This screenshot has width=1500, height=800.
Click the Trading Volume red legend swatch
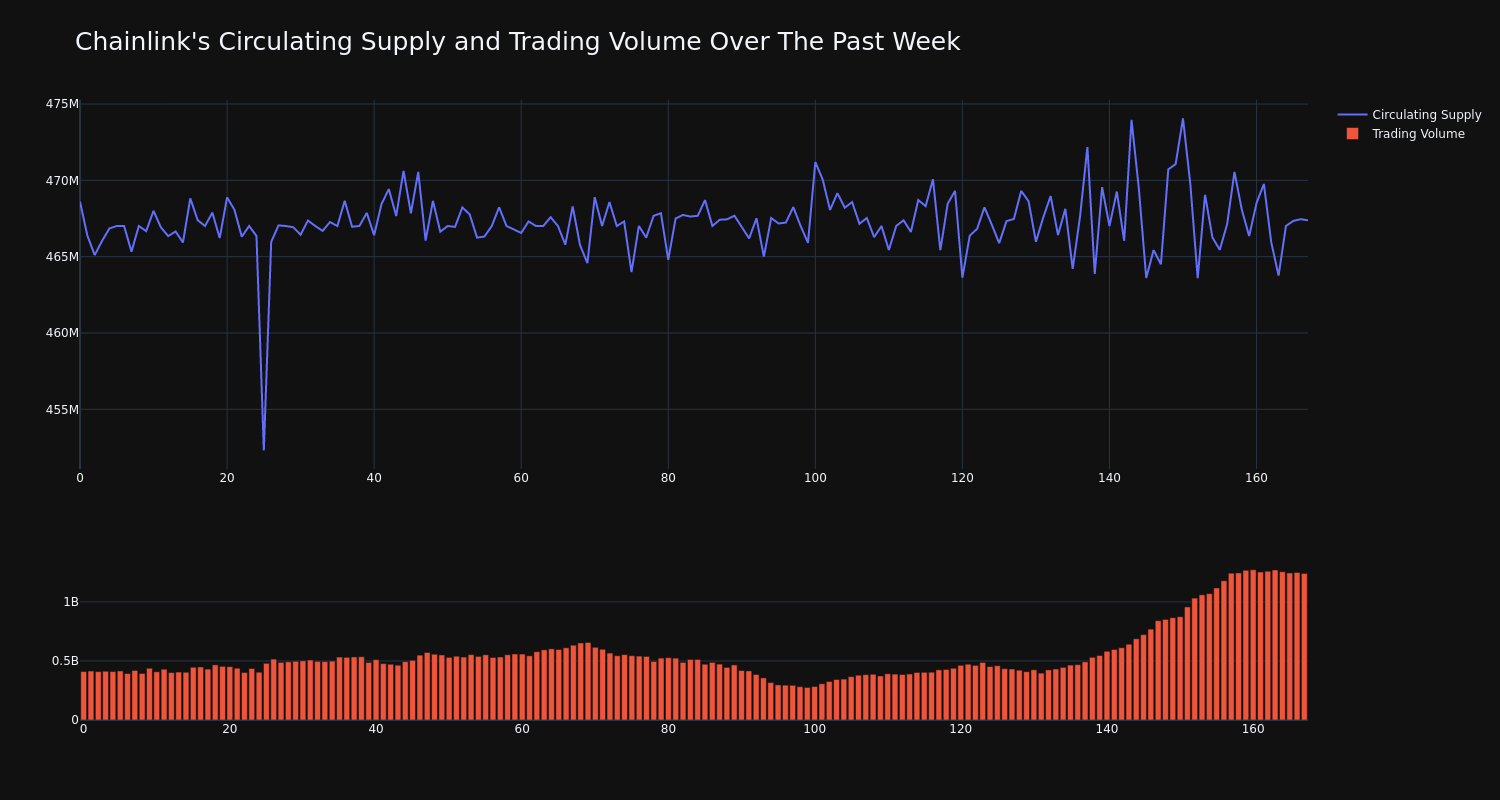click(x=1352, y=134)
